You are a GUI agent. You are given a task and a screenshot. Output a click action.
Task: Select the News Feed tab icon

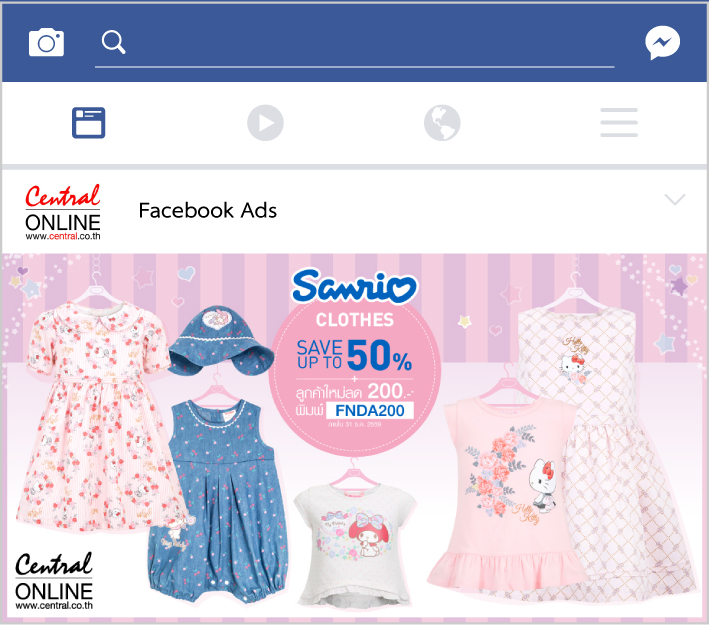89,123
